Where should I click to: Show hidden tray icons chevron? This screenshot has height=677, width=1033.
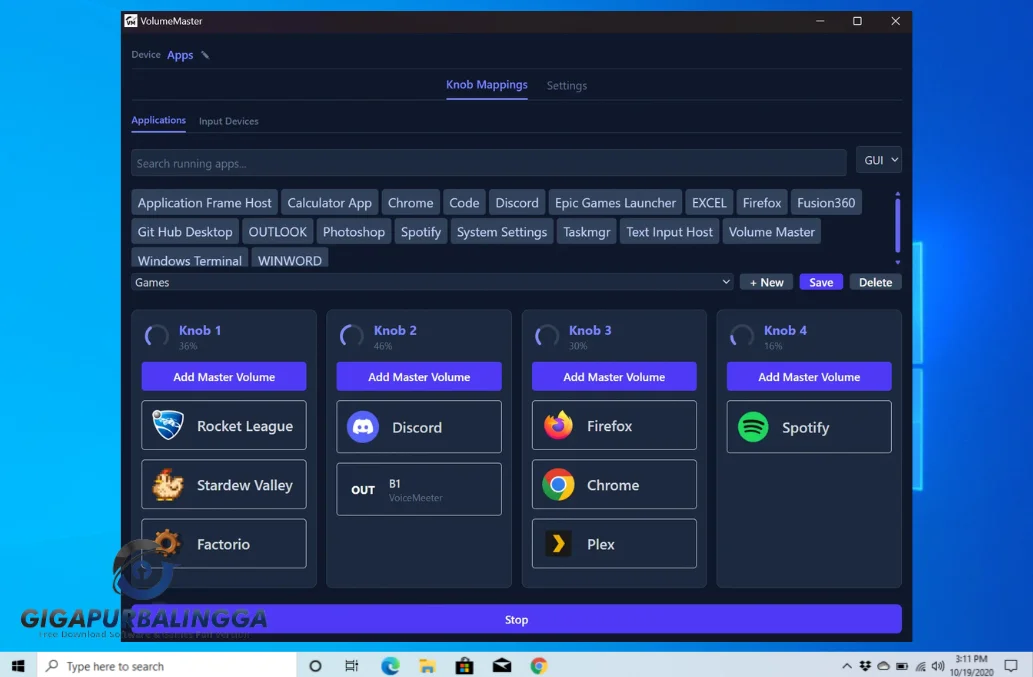tap(847, 666)
